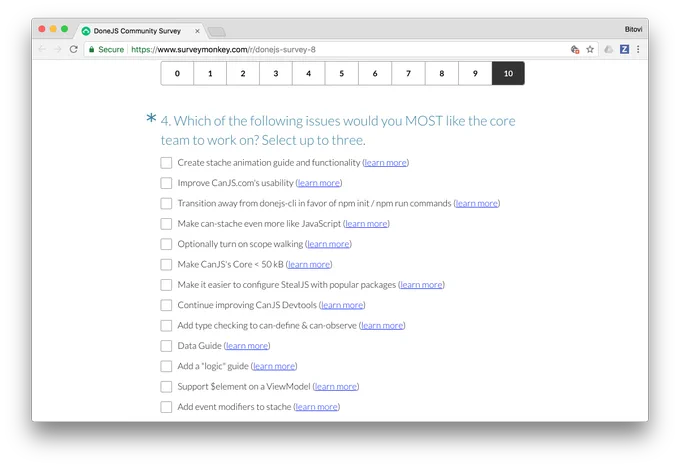Open learn more for StealJS configuration
The width and height of the screenshot is (680, 467).
(x=422, y=285)
